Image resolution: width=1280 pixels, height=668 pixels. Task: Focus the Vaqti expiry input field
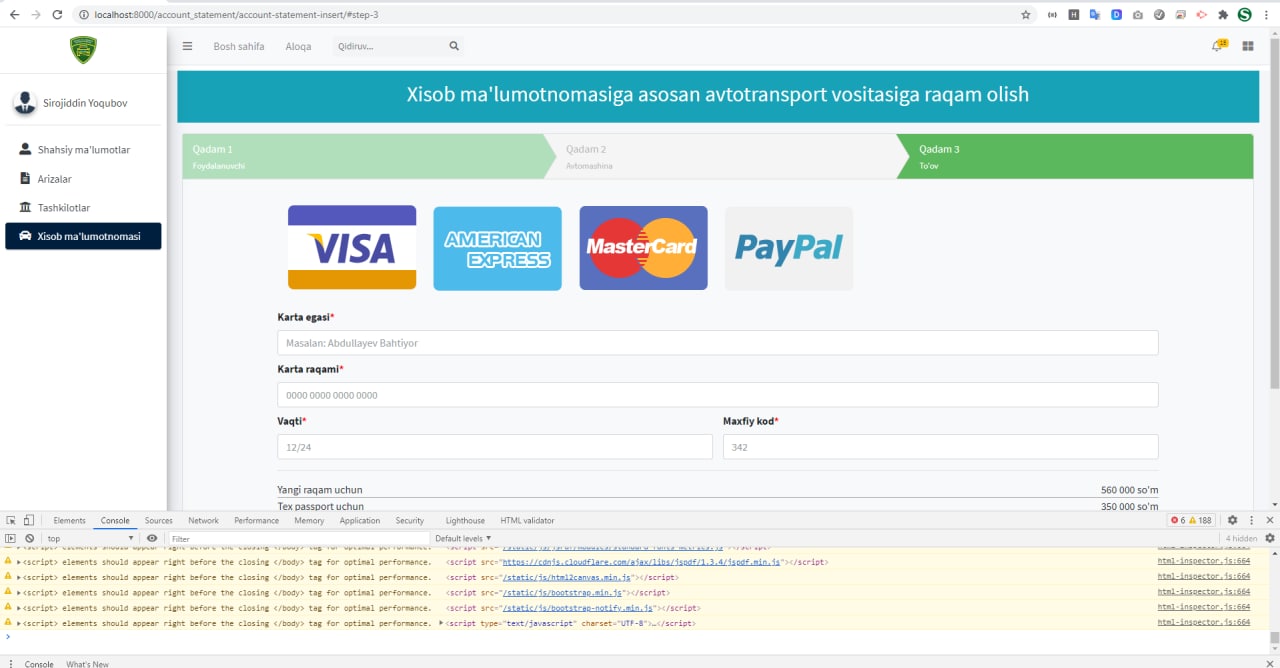(x=495, y=447)
